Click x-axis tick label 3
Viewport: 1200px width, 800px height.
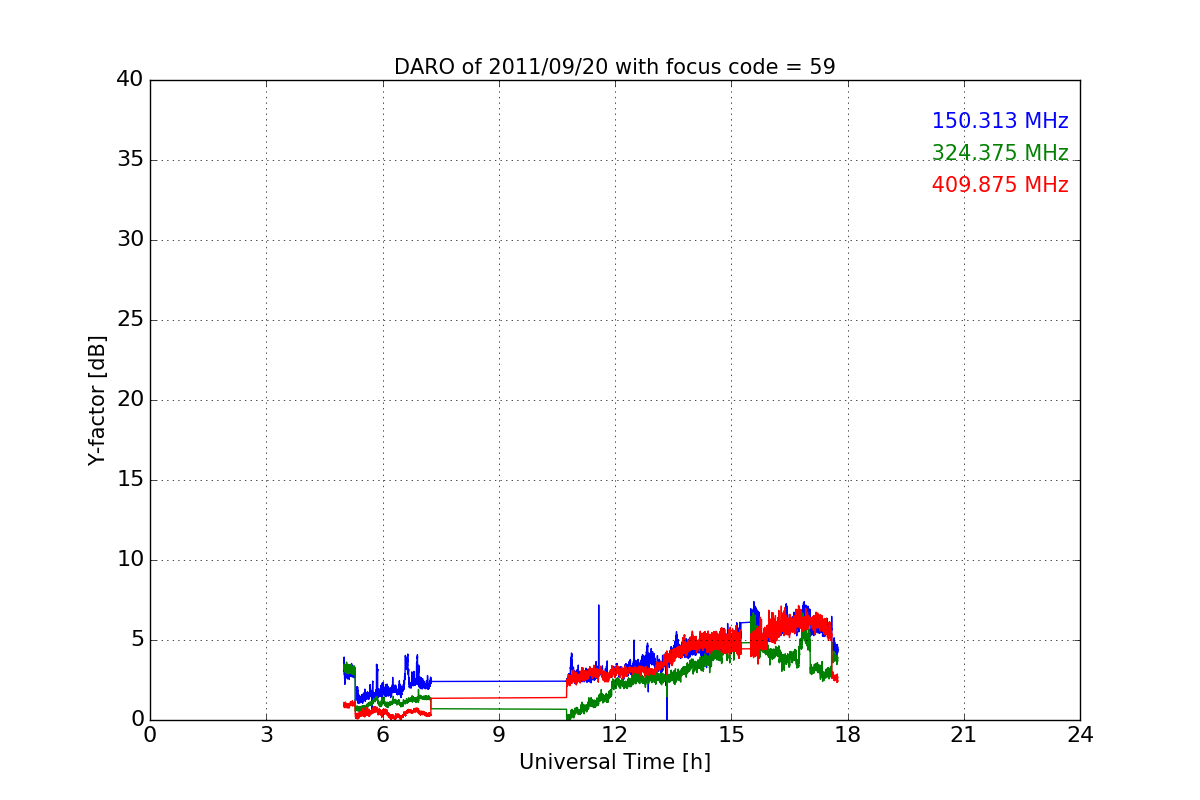tap(266, 734)
